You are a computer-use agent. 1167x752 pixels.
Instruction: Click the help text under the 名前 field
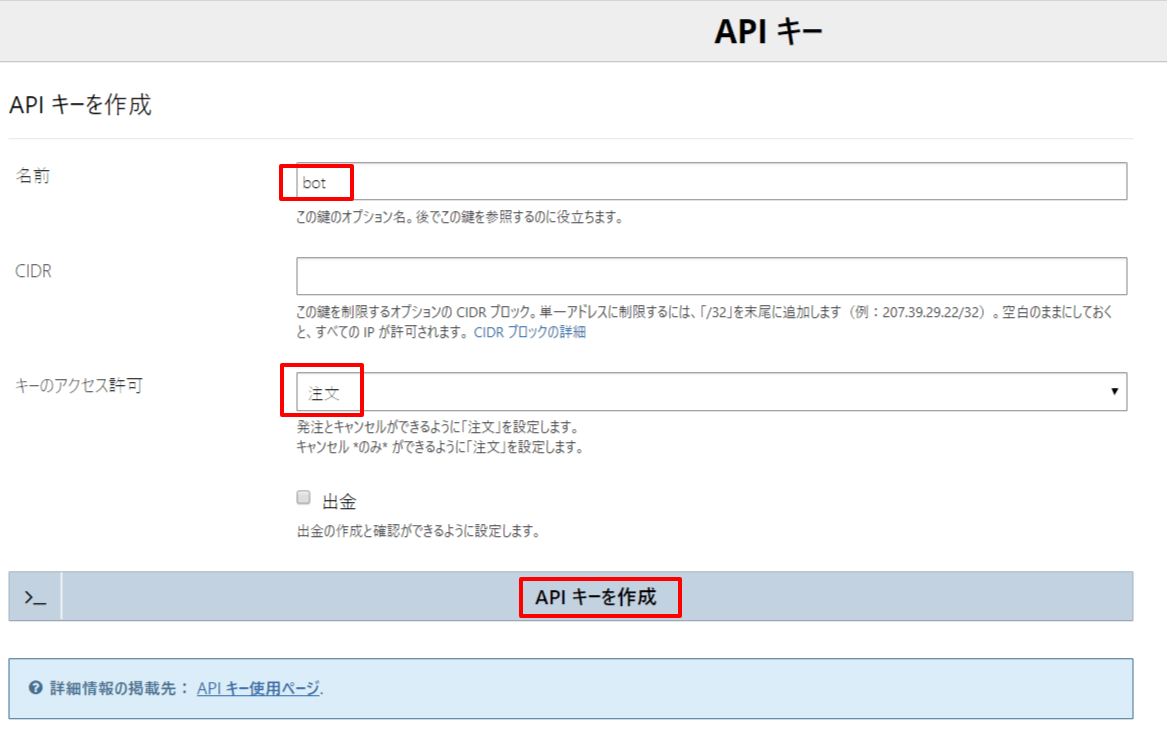[x=459, y=217]
